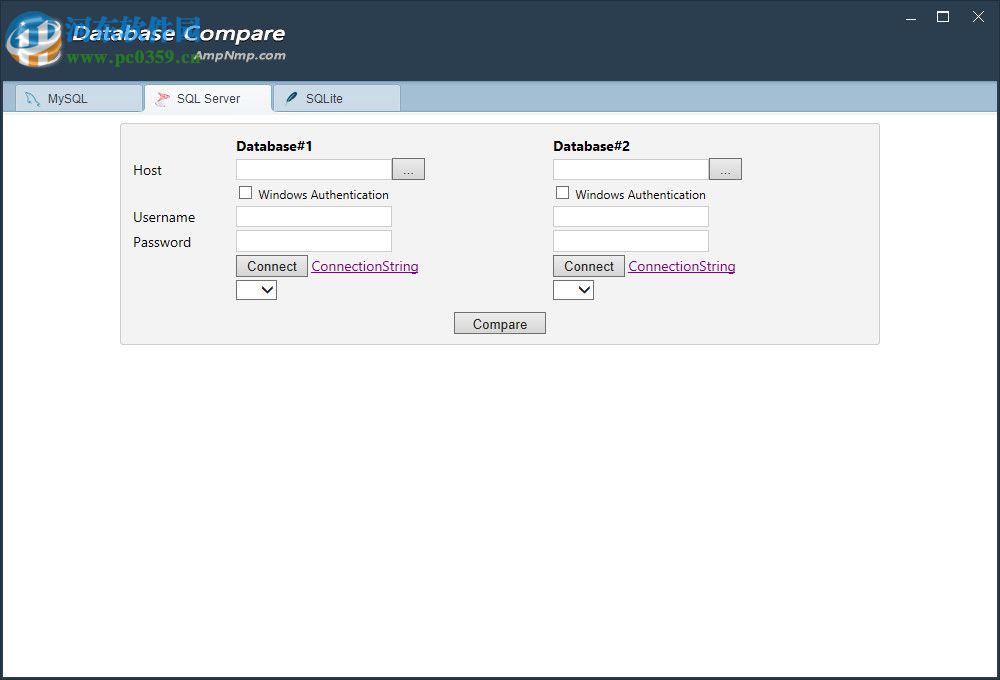Open the ConnectionString link for Database#2
Image resolution: width=1000 pixels, height=680 pixels.
click(681, 266)
